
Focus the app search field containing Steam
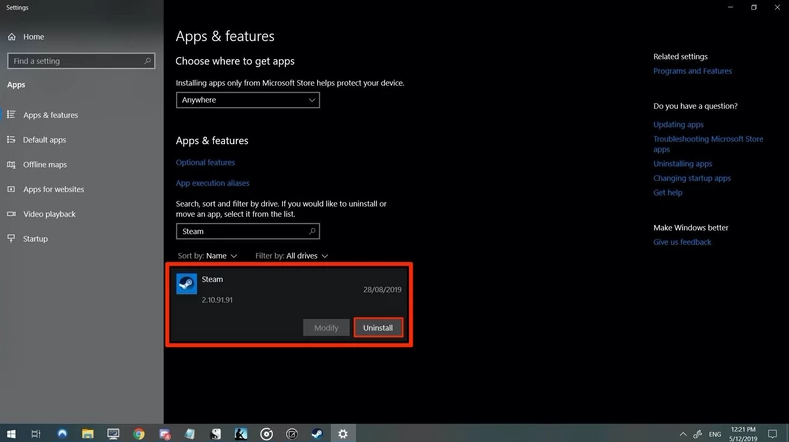248,231
